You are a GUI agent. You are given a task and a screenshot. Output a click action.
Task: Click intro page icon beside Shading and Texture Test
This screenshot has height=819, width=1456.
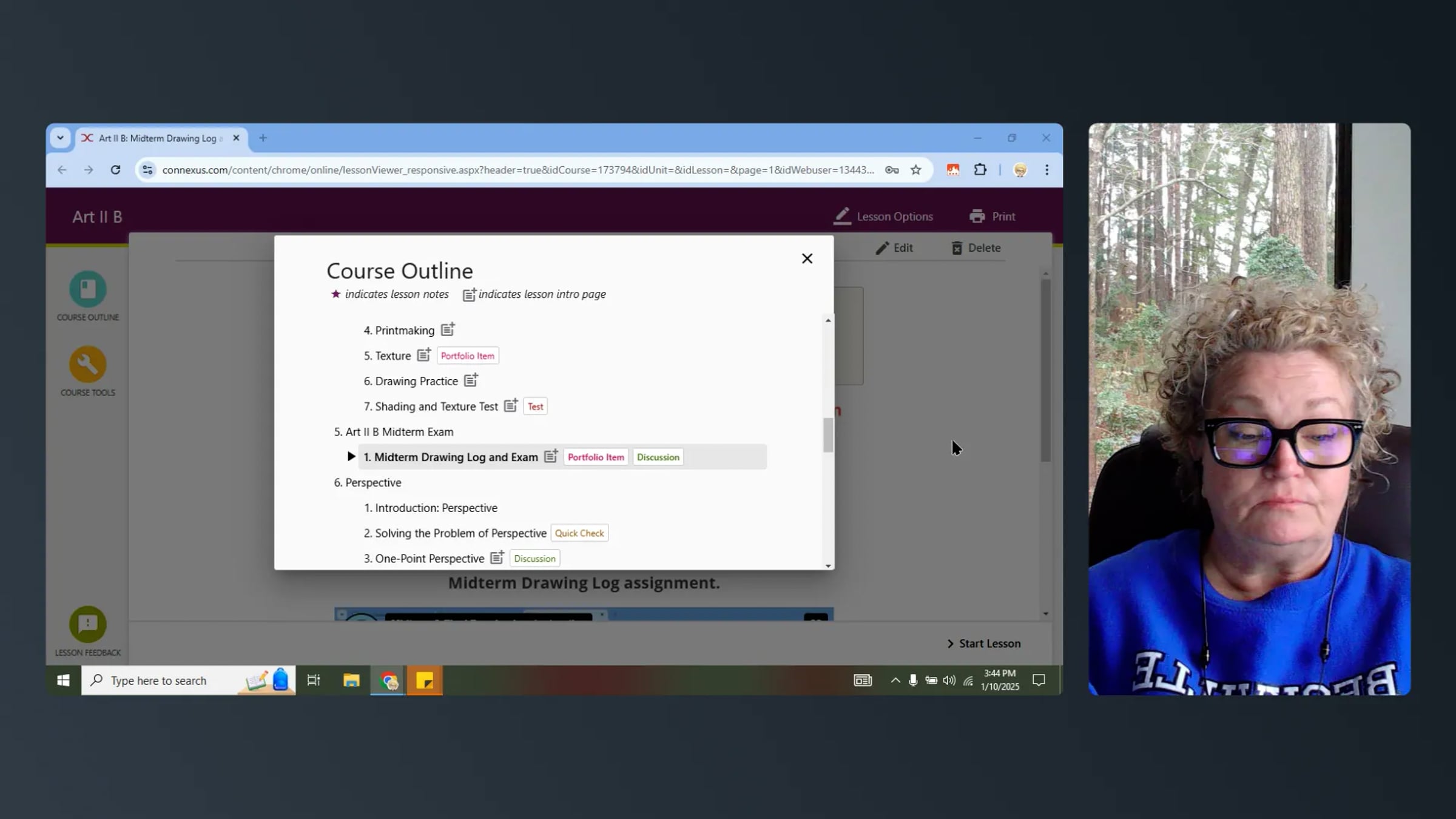pyautogui.click(x=511, y=405)
